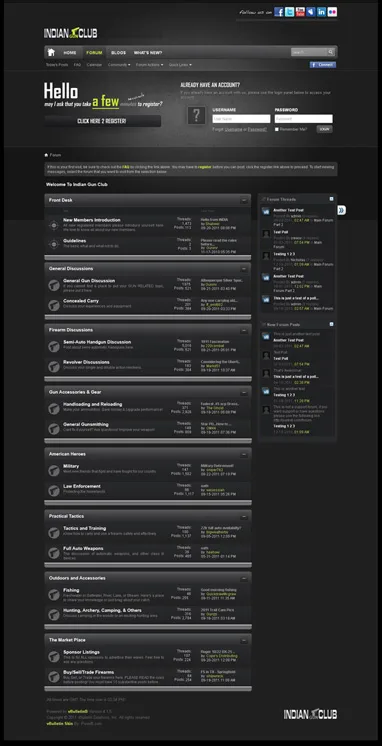382x746 pixels.
Task: Collapse the New Forum Posts sidebar block
Action: coord(332,324)
